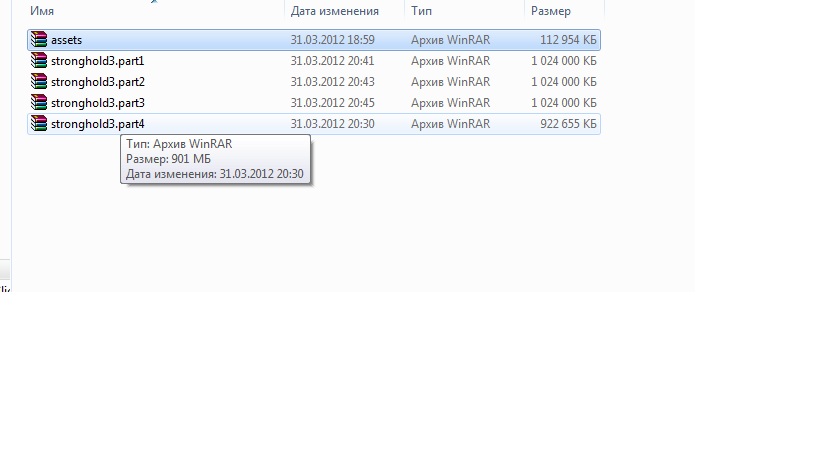Click the stronghold3.part1 archive icon

(x=39, y=61)
